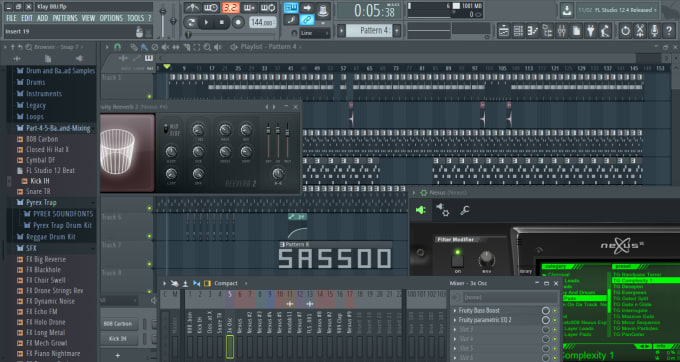
Task: Expand PYREX SOUNDFONTS subfolder
Action: (63, 214)
